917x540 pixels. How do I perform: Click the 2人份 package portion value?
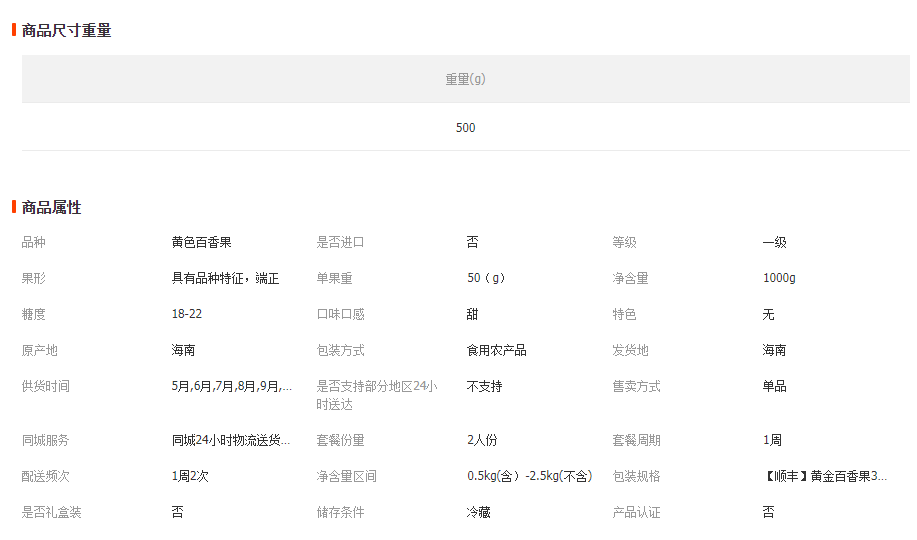tap(482, 441)
